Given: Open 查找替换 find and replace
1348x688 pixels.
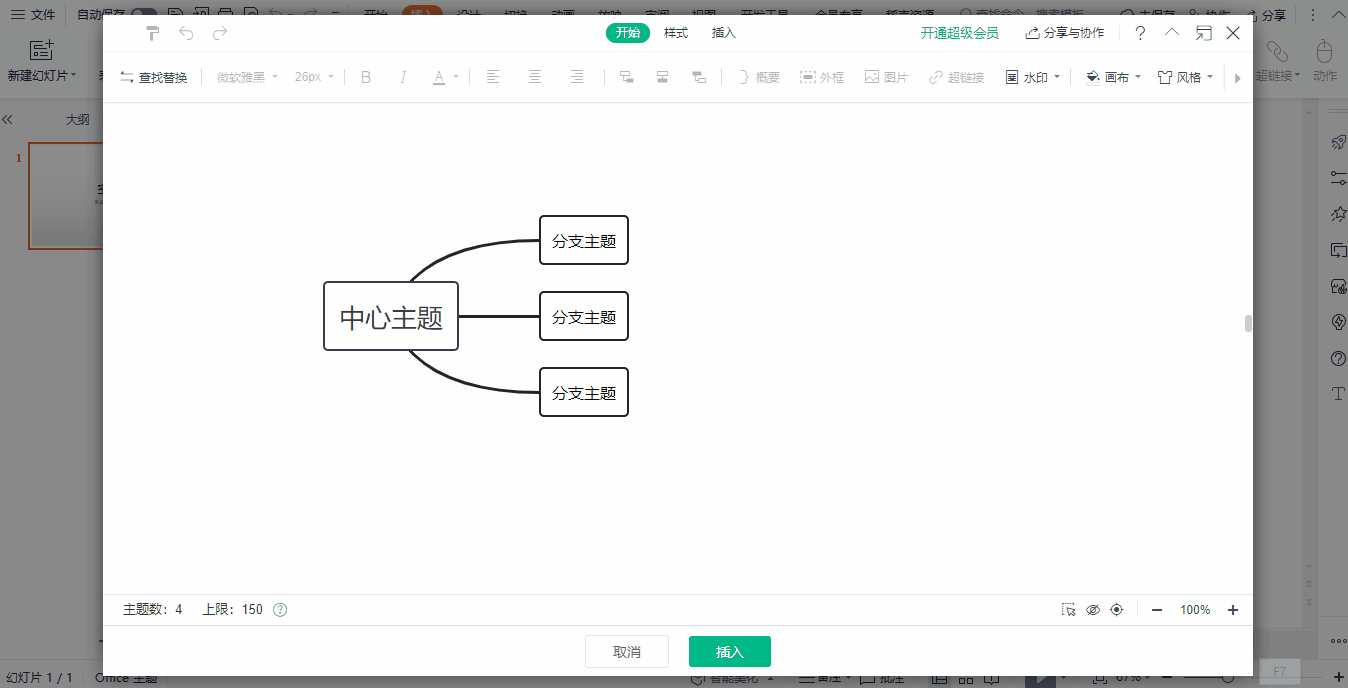Looking at the screenshot, I should pos(154,77).
